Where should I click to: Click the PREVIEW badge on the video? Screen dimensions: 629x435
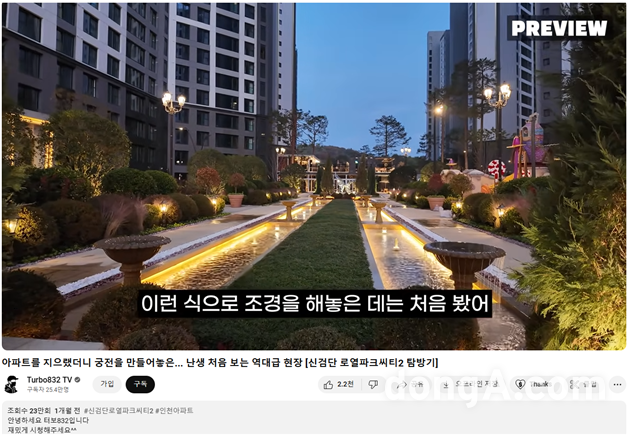click(x=559, y=28)
